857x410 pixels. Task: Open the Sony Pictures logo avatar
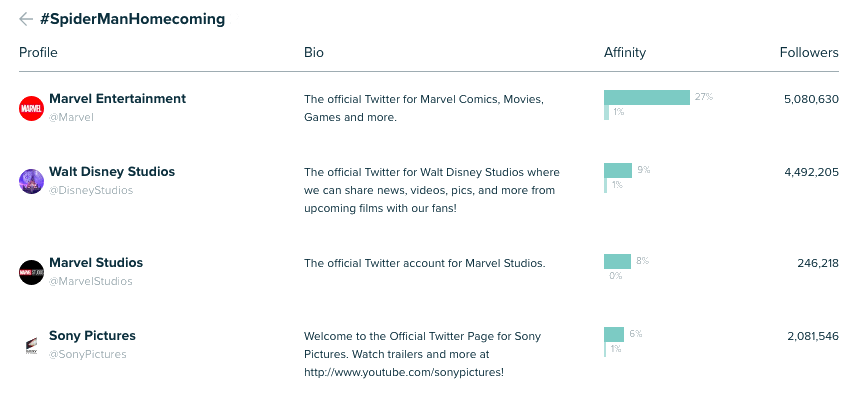(31, 345)
